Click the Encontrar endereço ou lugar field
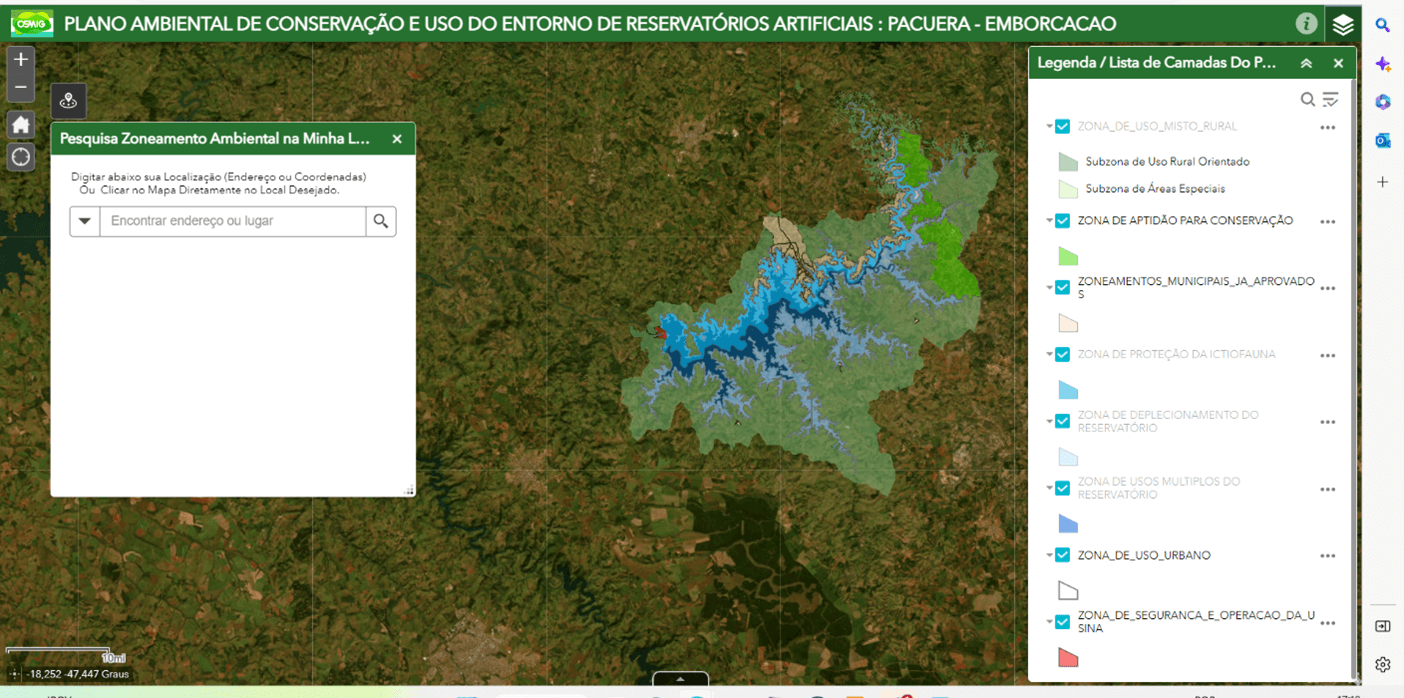1404x698 pixels. pos(232,221)
